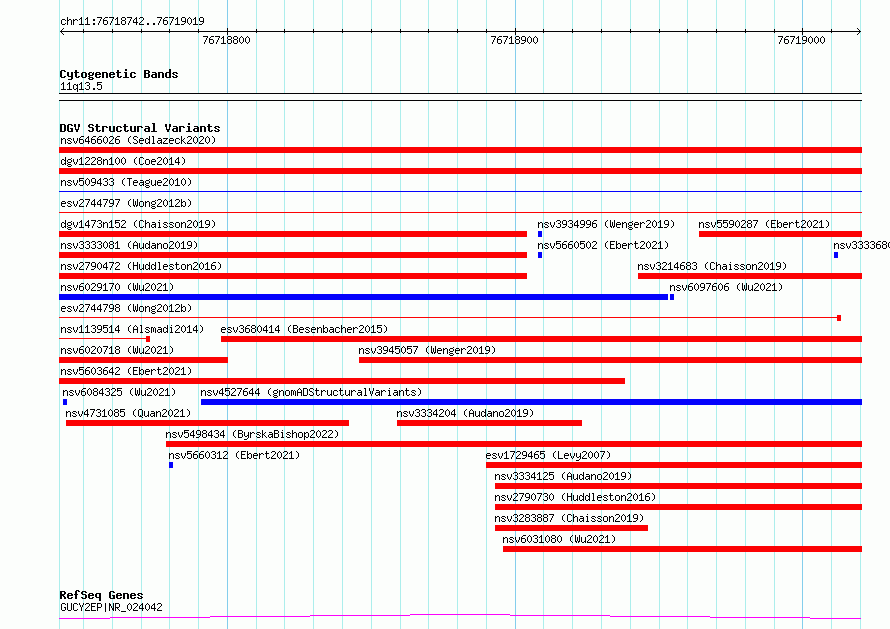
Task: Select the nsv2790730 (Huddleston2016) label
Action: (575, 497)
